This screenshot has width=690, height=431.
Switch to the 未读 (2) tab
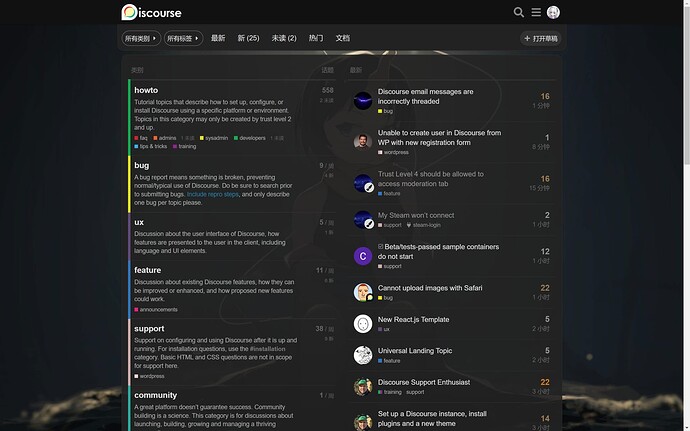tap(284, 38)
